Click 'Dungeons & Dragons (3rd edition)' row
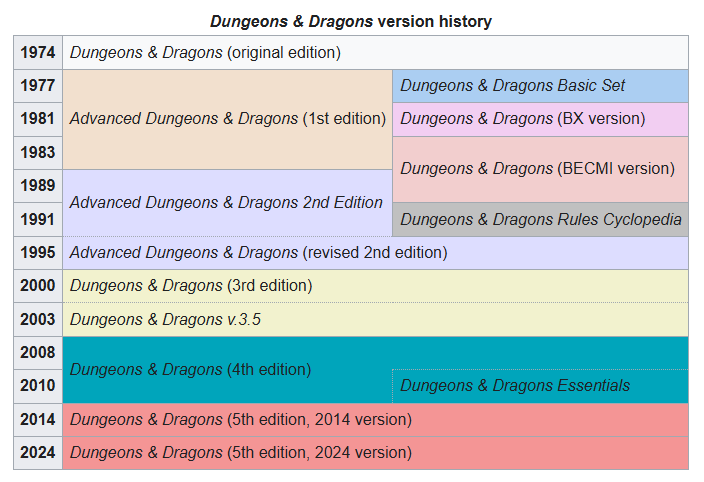This screenshot has height=482, width=704. click(x=375, y=286)
